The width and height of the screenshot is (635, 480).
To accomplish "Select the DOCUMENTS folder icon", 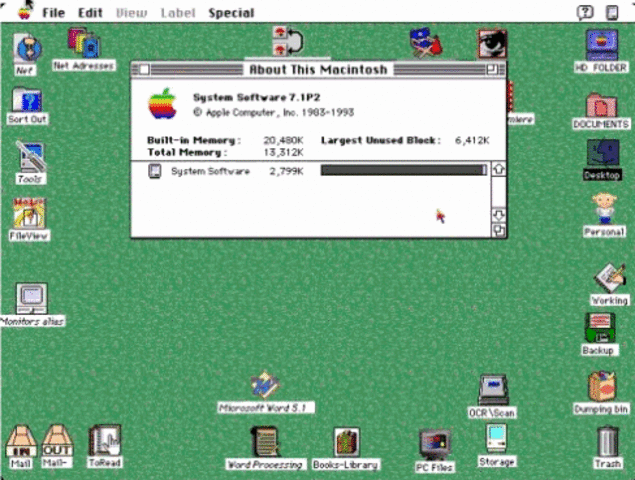I will click(601, 105).
